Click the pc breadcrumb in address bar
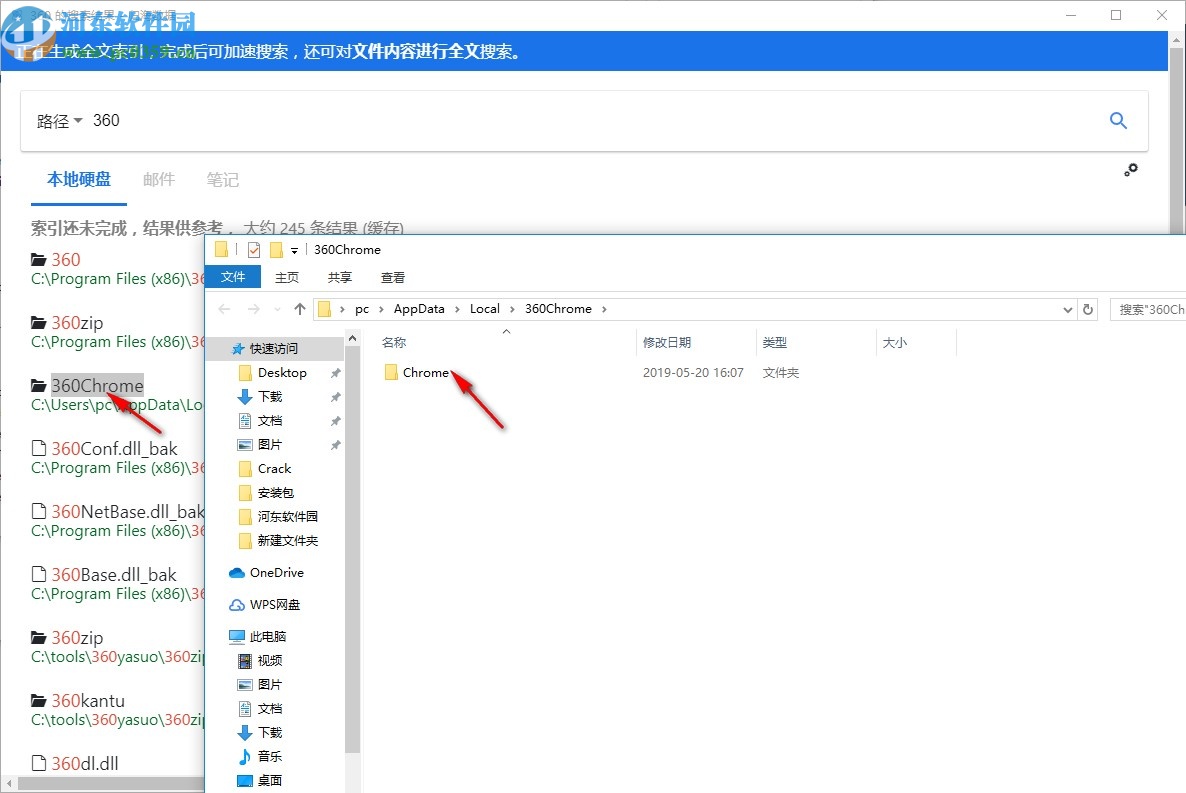This screenshot has height=793, width=1186. point(362,309)
